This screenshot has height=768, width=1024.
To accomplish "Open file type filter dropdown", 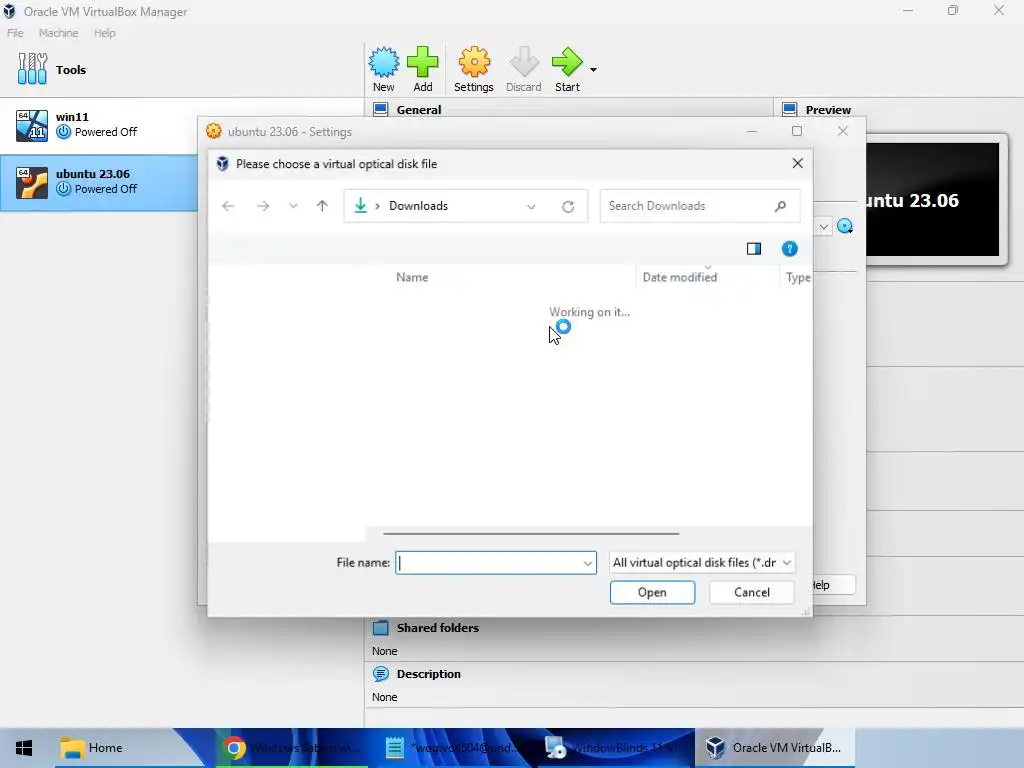I will (x=701, y=562).
